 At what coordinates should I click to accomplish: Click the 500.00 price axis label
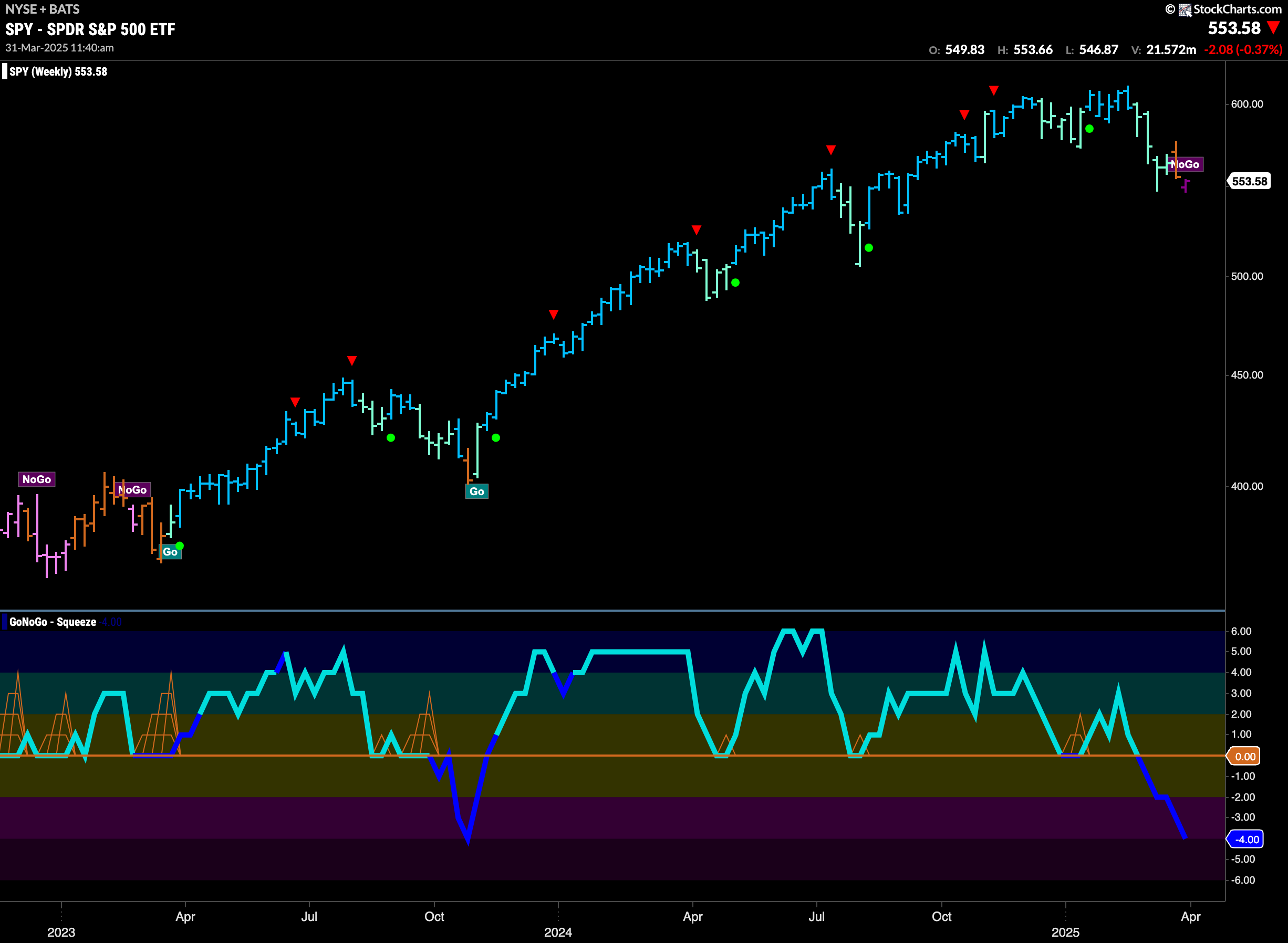pos(1247,276)
